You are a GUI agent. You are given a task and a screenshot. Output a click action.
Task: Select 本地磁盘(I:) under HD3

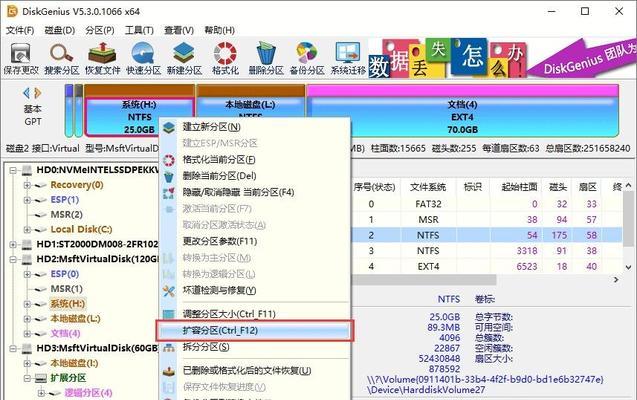74,363
